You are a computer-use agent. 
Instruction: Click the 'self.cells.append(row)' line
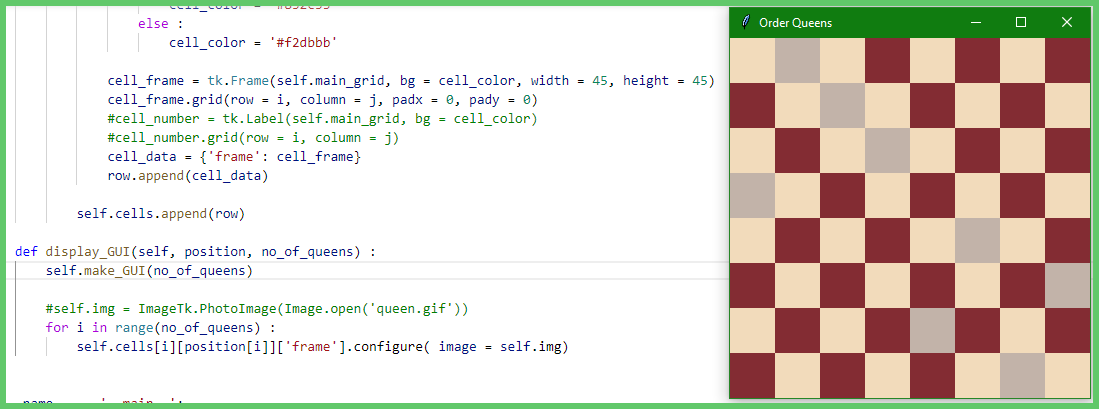[161, 214]
